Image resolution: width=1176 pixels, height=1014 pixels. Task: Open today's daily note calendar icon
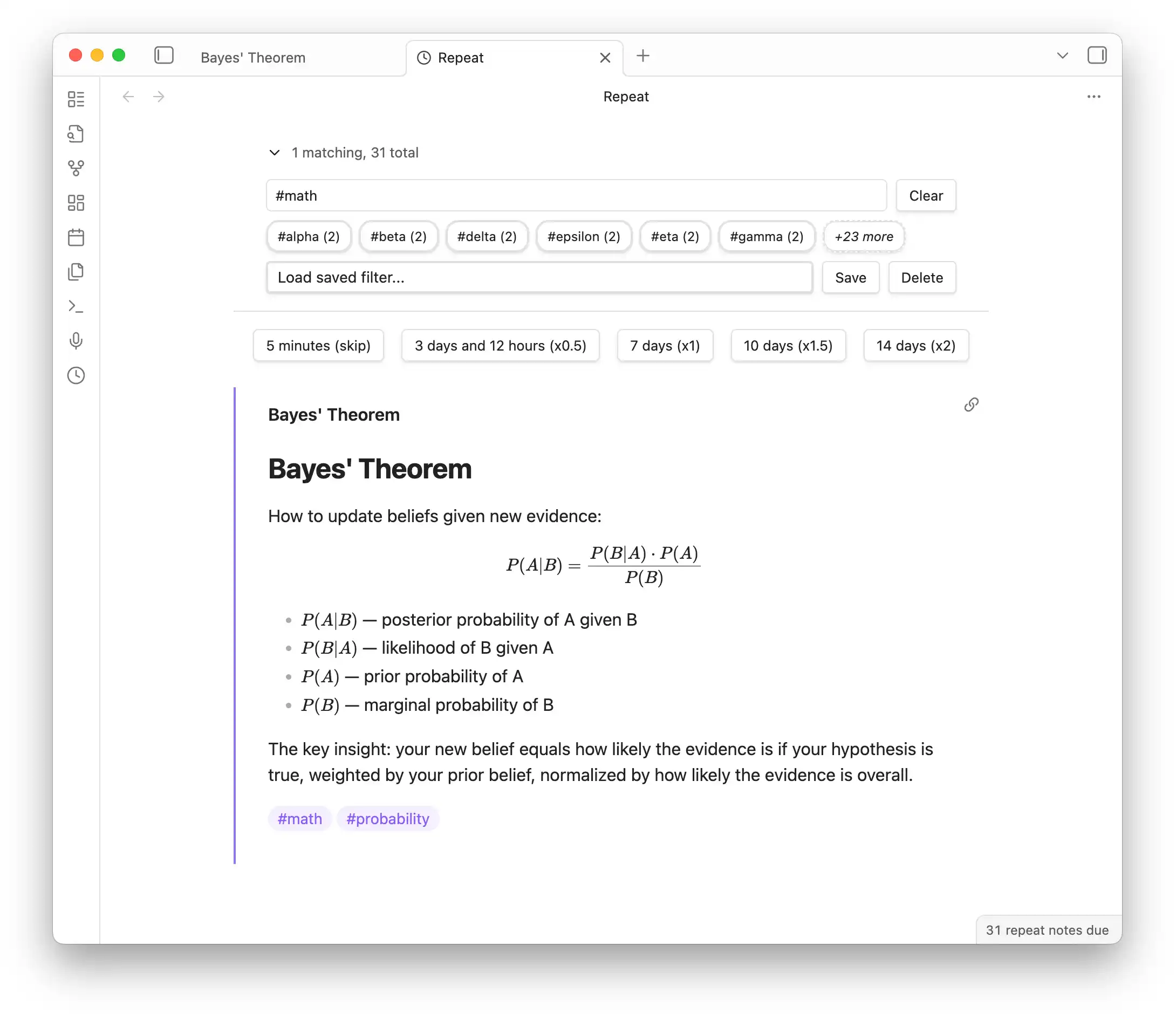click(x=76, y=237)
